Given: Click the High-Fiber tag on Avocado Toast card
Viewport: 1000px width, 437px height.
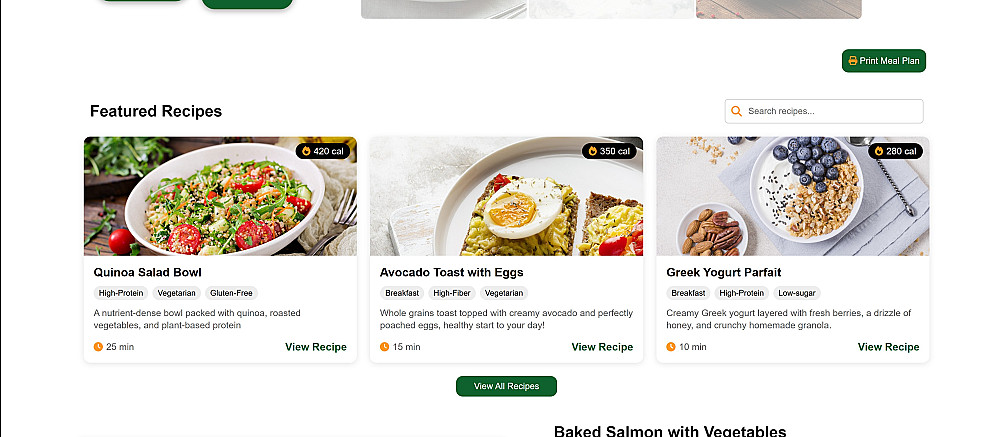Looking at the screenshot, I should [452, 293].
